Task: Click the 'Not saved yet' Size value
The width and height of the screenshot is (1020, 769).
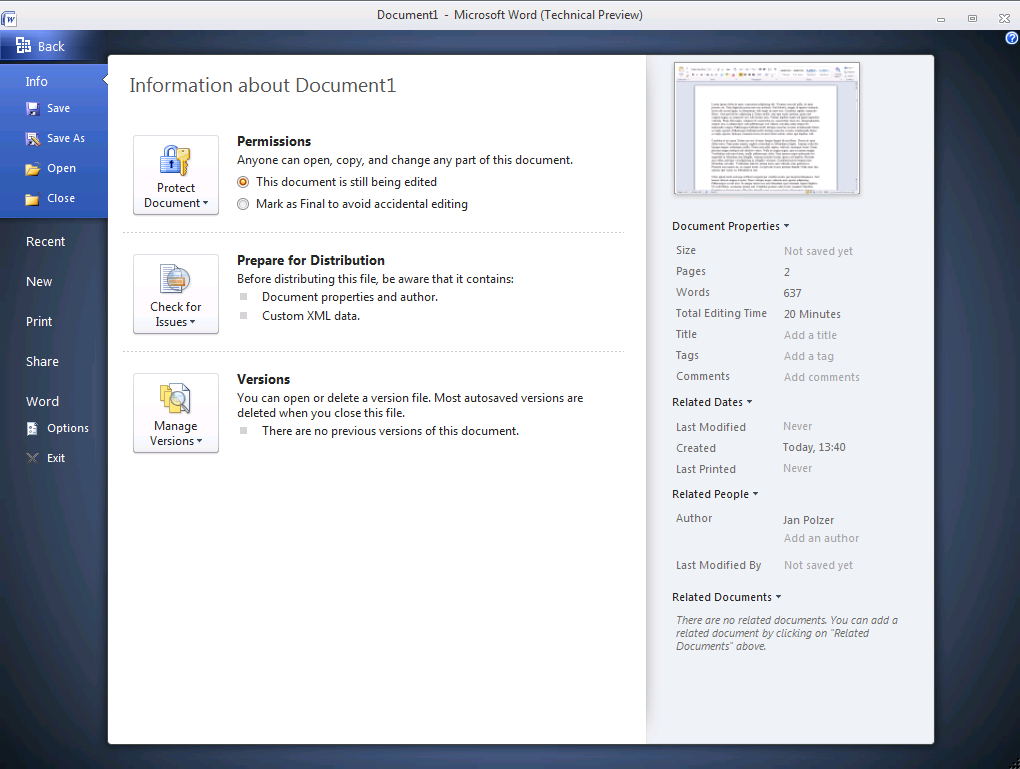Action: (x=818, y=251)
